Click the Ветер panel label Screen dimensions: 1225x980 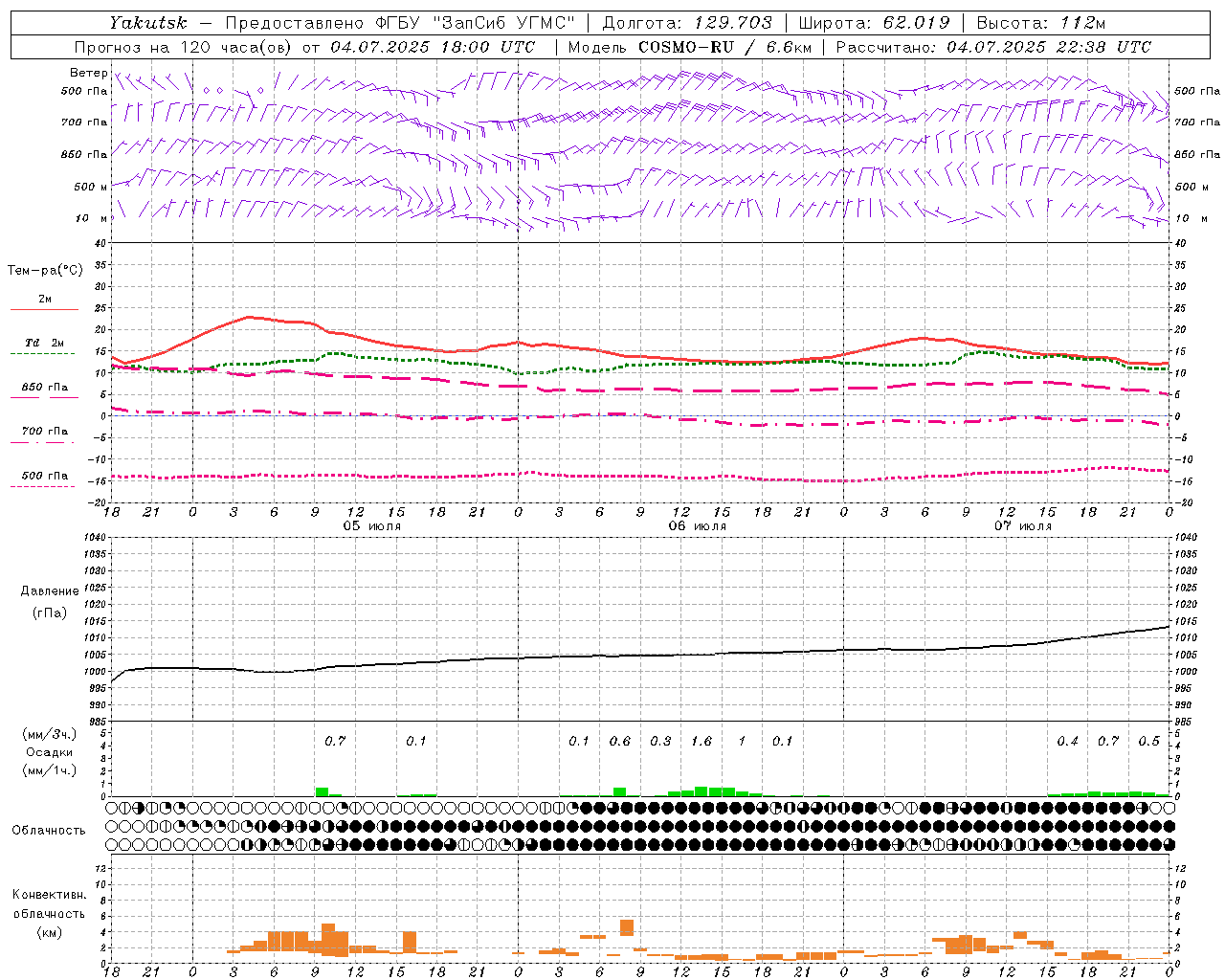click(x=88, y=73)
